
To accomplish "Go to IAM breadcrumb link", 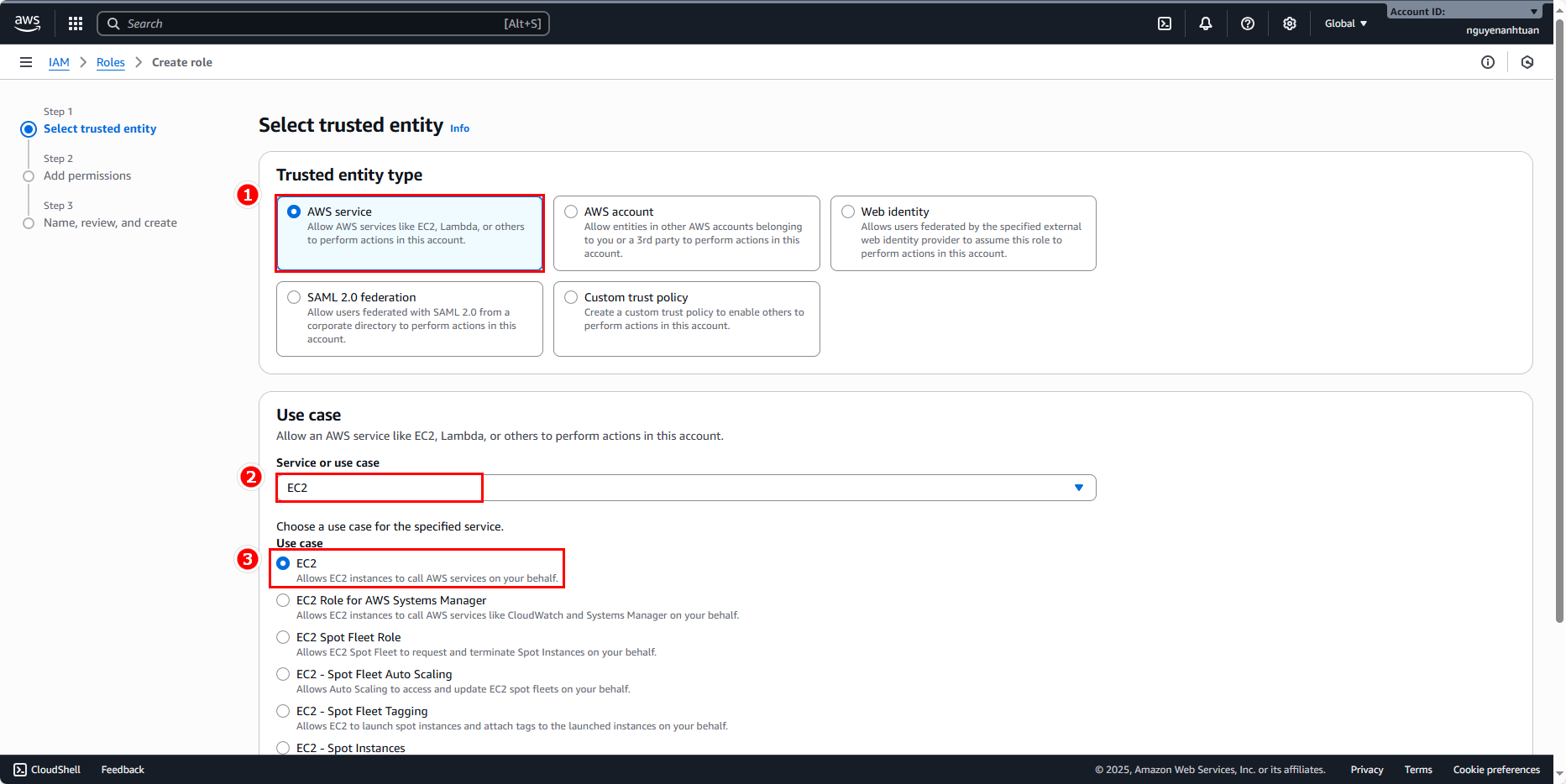I will [59, 62].
